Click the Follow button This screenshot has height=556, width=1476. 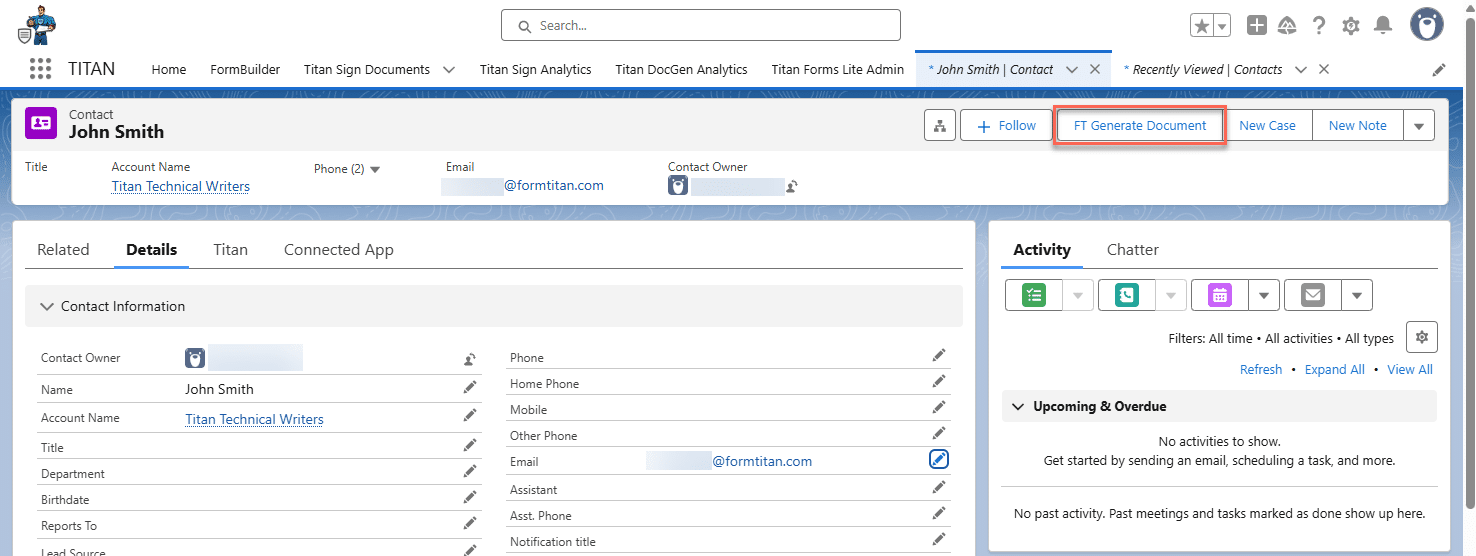pyautogui.click(x=1006, y=126)
